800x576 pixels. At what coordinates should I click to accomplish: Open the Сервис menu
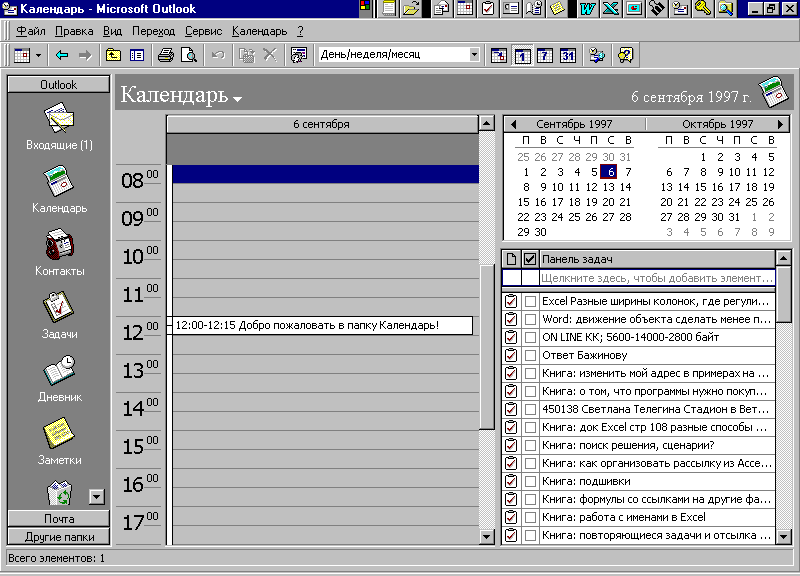203,31
